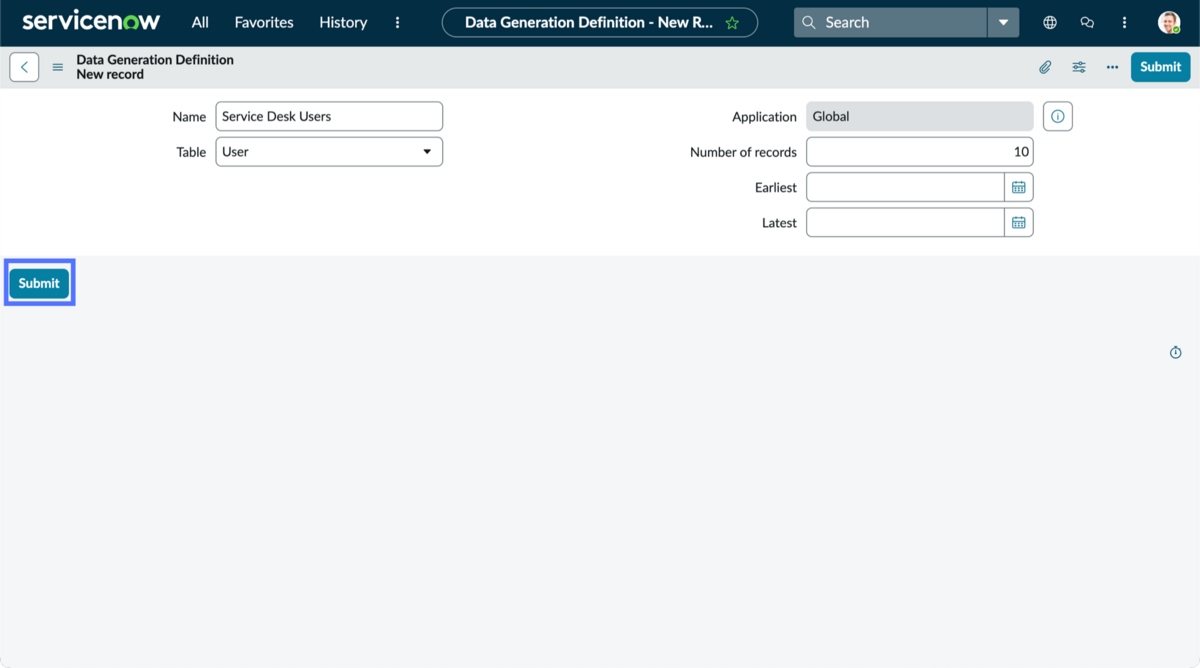Click the Data Generation Definition title pill
Screen dimensions: 1200x668
click(x=600, y=22)
